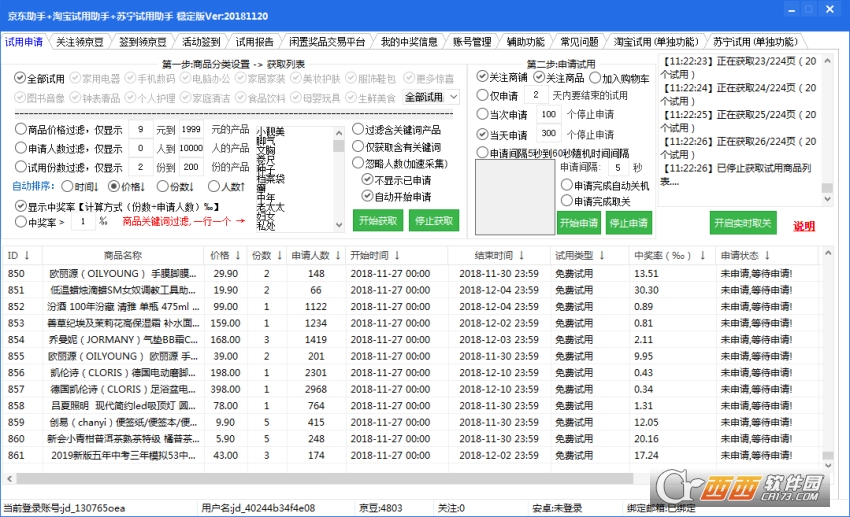Switch to 签到领京豆 tab
The image size is (850, 517).
(x=143, y=42)
